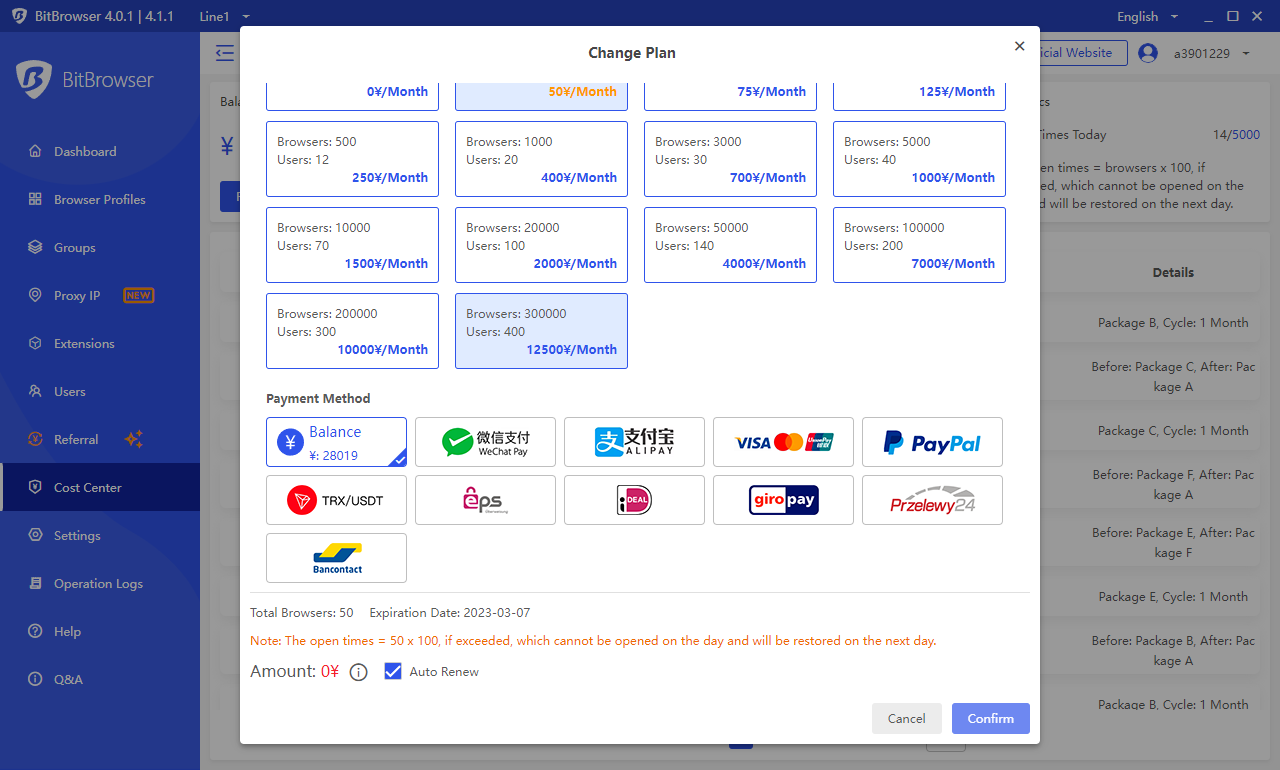Cancel the Change Plan dialog
This screenshot has width=1280, height=770.
(x=906, y=718)
